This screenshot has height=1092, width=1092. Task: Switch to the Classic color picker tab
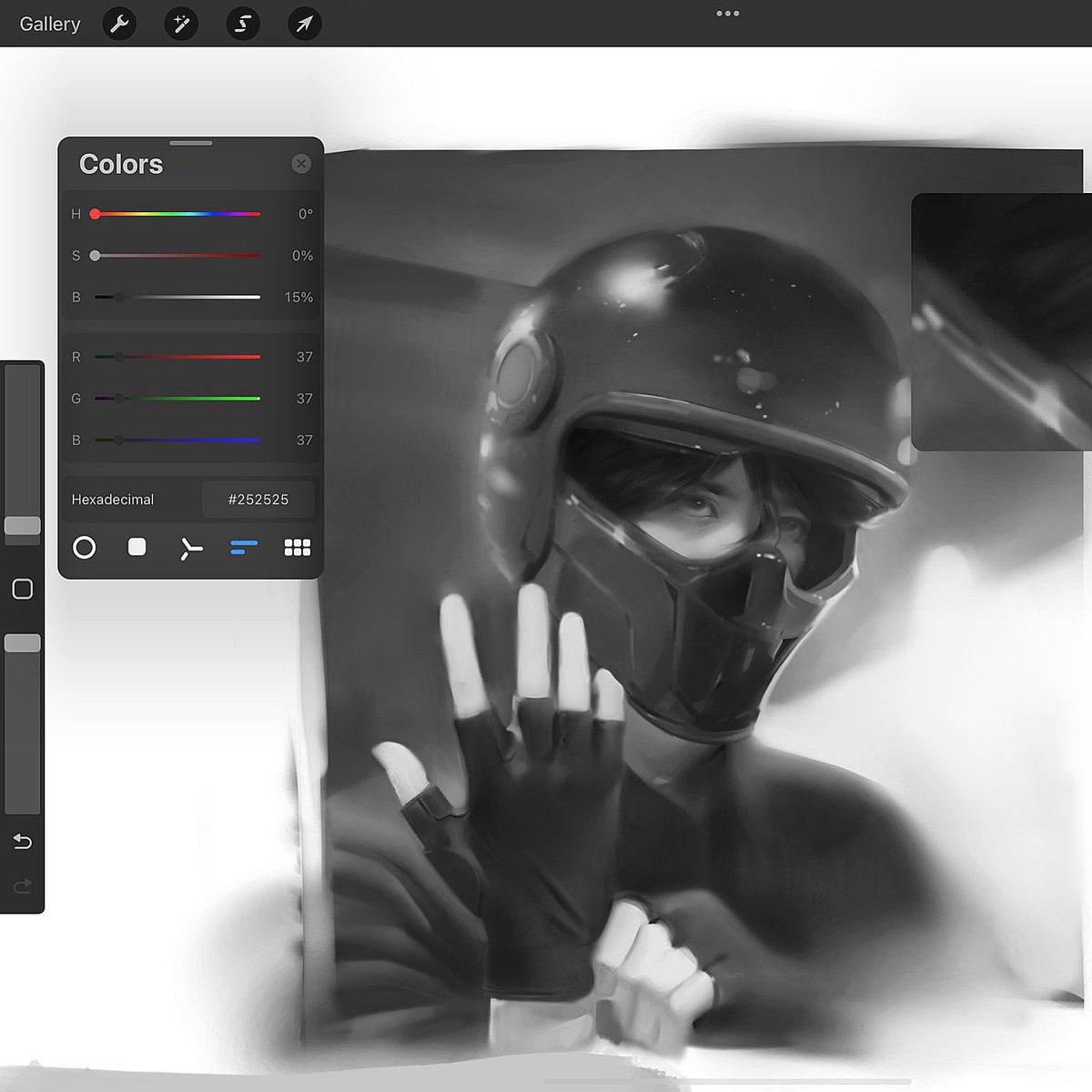tap(137, 546)
